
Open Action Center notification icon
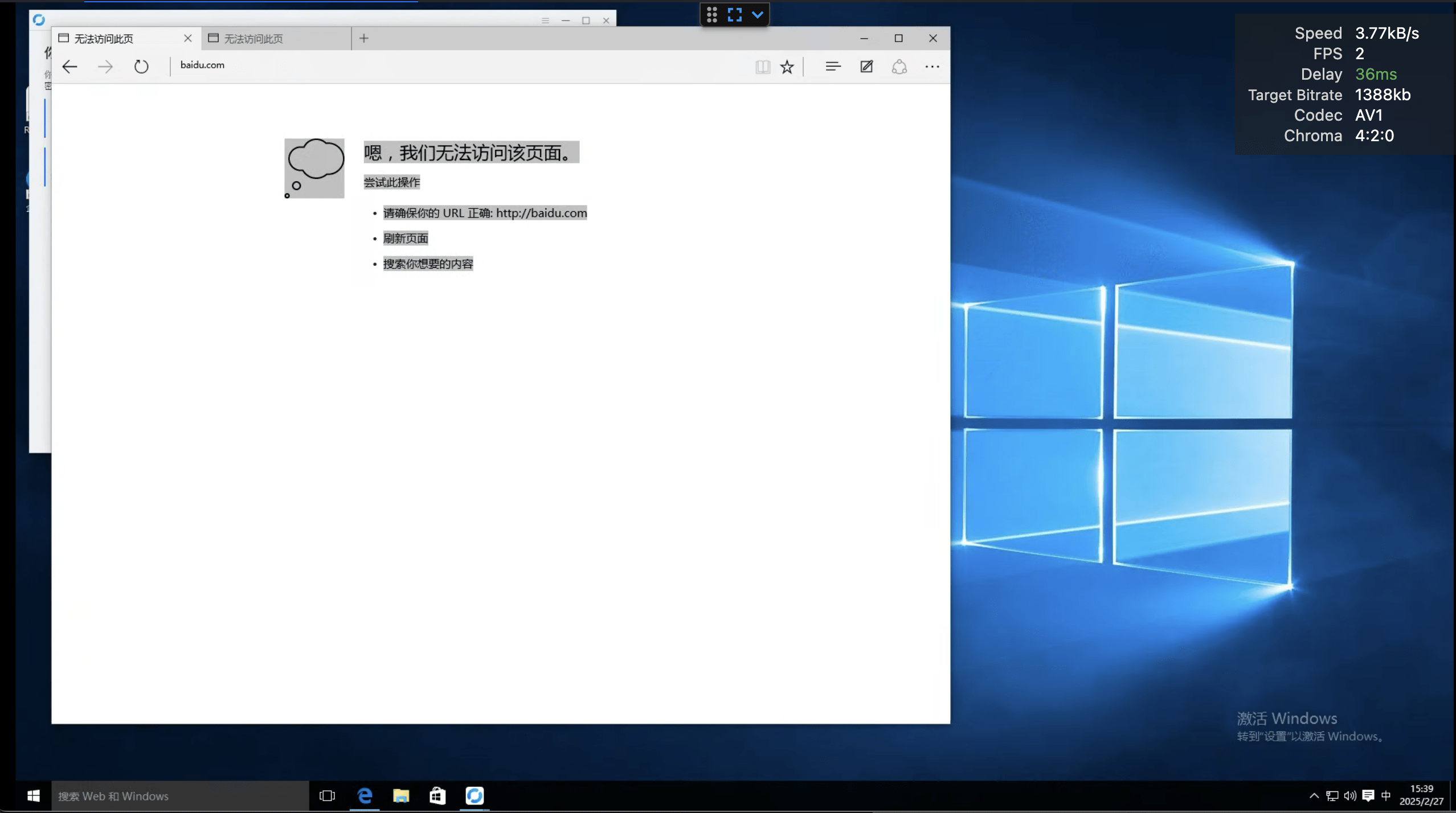pyautogui.click(x=1368, y=796)
